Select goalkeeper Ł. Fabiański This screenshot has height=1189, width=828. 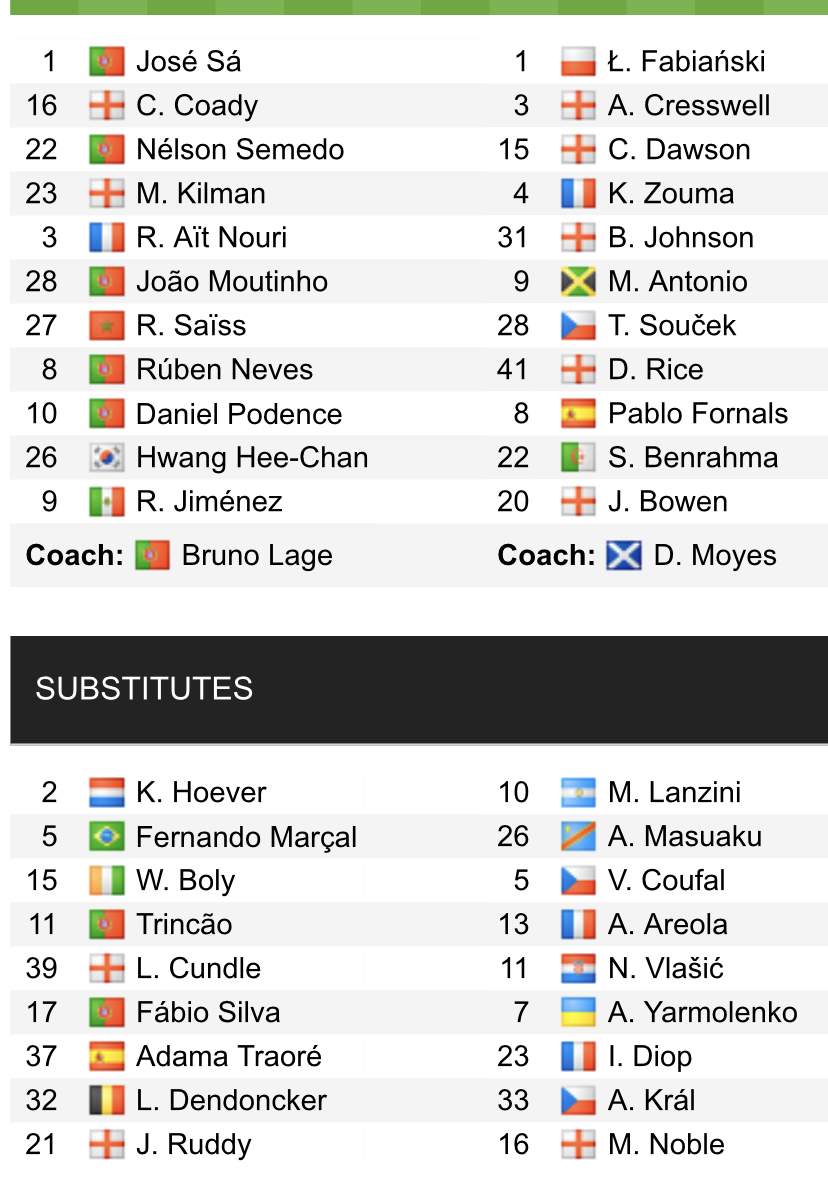click(686, 62)
